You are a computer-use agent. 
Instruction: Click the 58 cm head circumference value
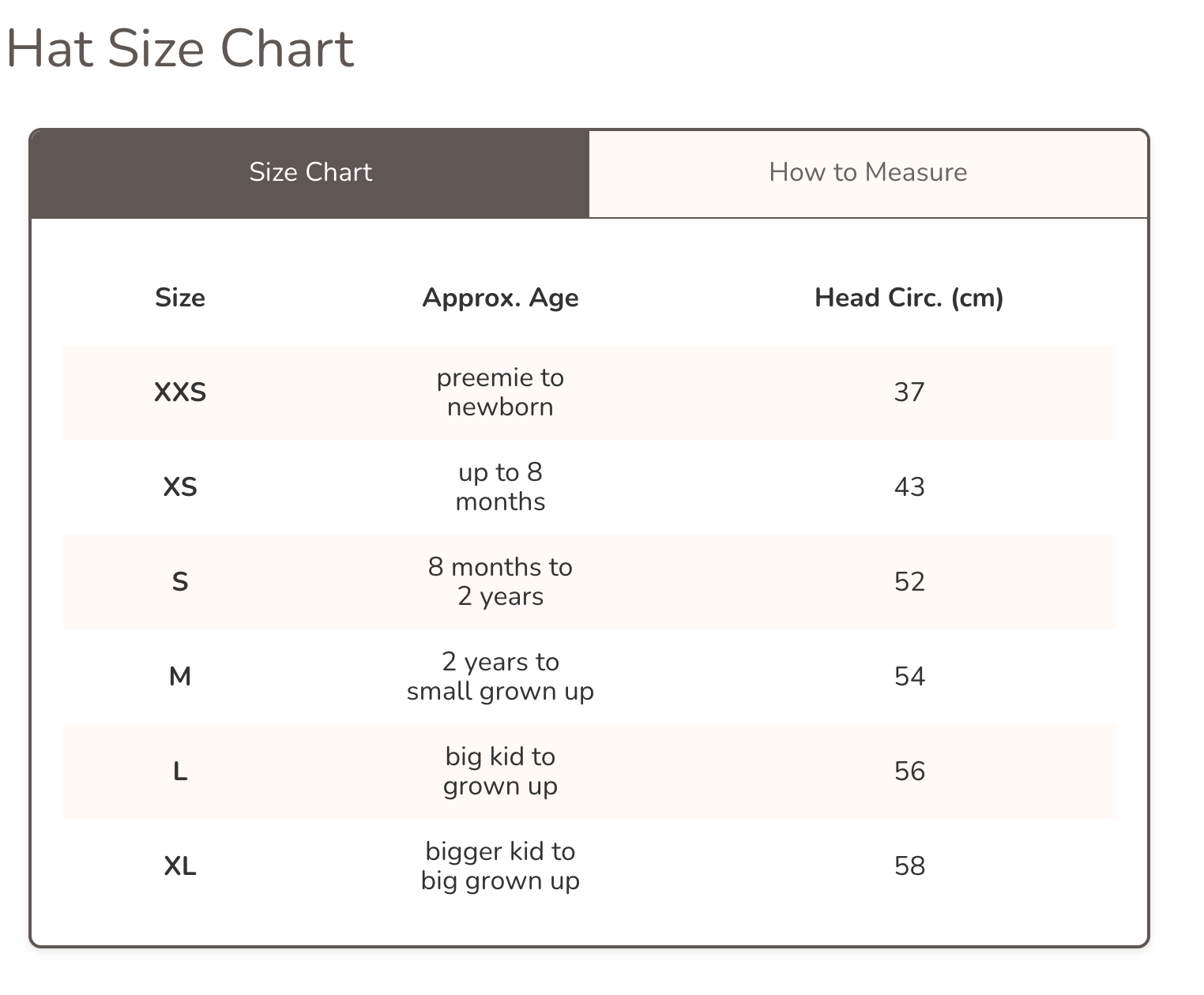click(x=909, y=866)
